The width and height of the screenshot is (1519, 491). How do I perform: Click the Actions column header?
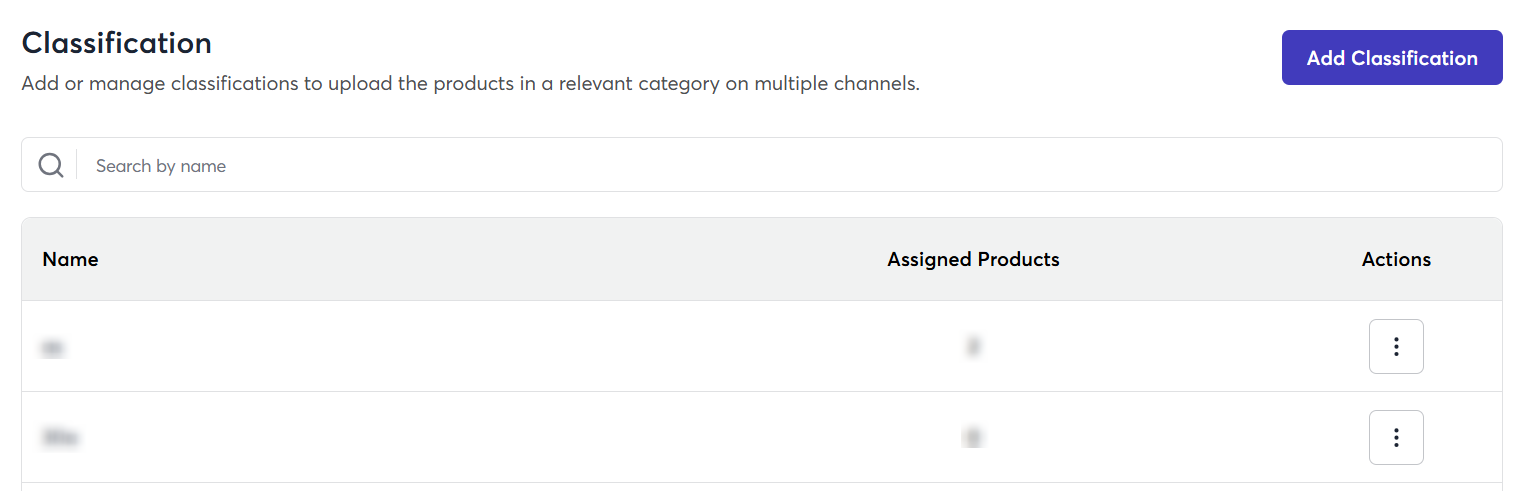pos(1395,260)
